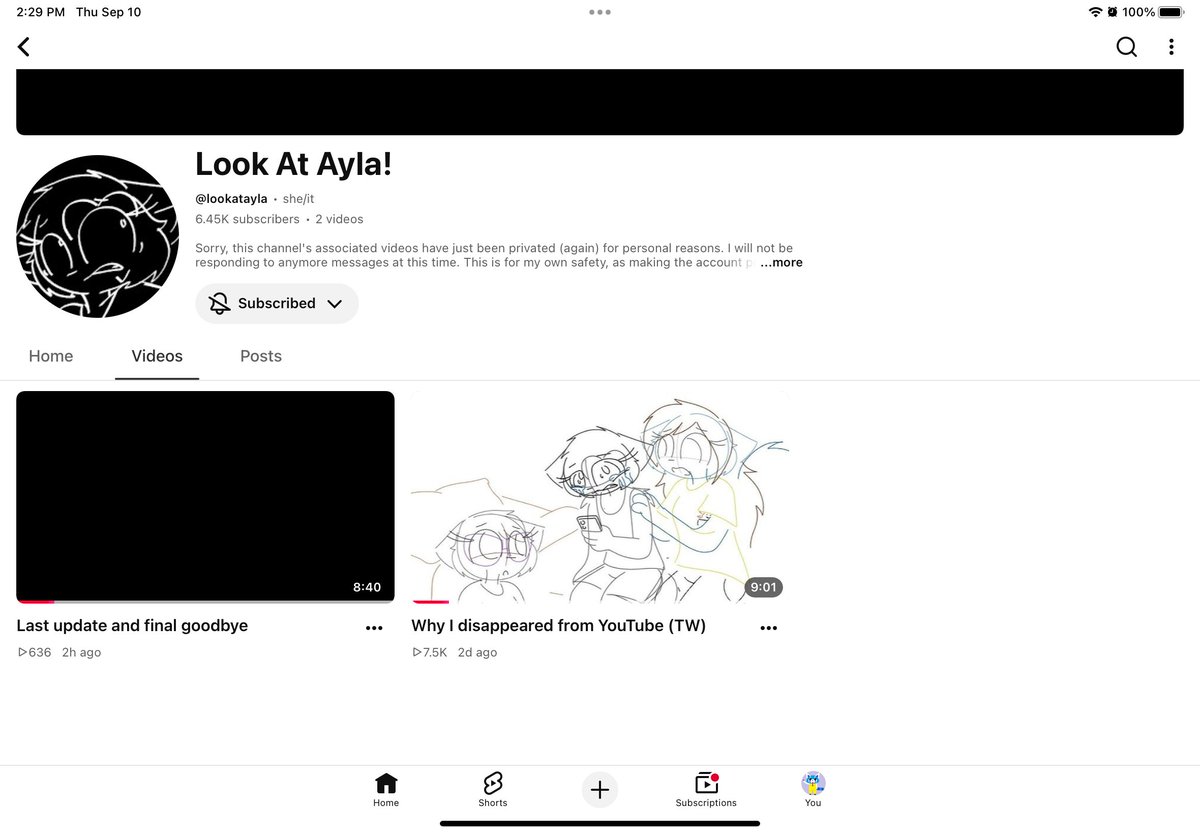1200x834 pixels.
Task: Open Shorts in the bottom bar
Action: pyautogui.click(x=493, y=790)
